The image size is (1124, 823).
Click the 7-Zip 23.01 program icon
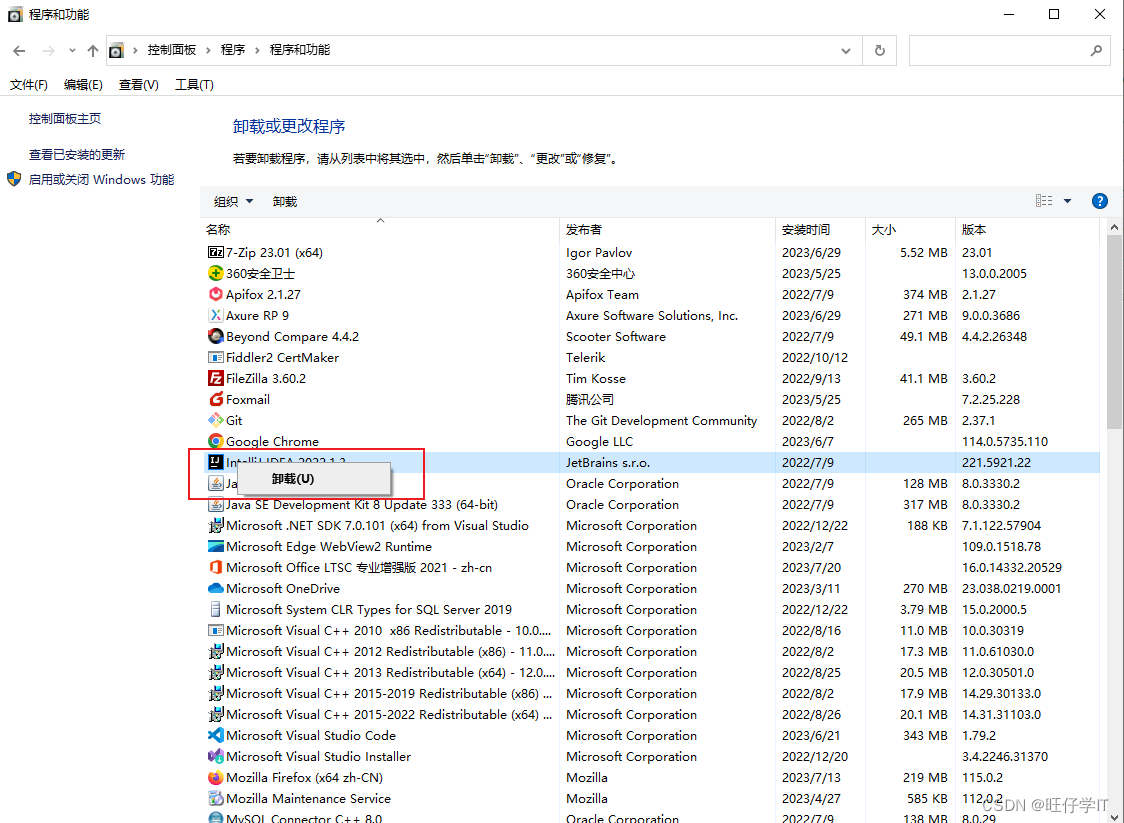(x=215, y=252)
